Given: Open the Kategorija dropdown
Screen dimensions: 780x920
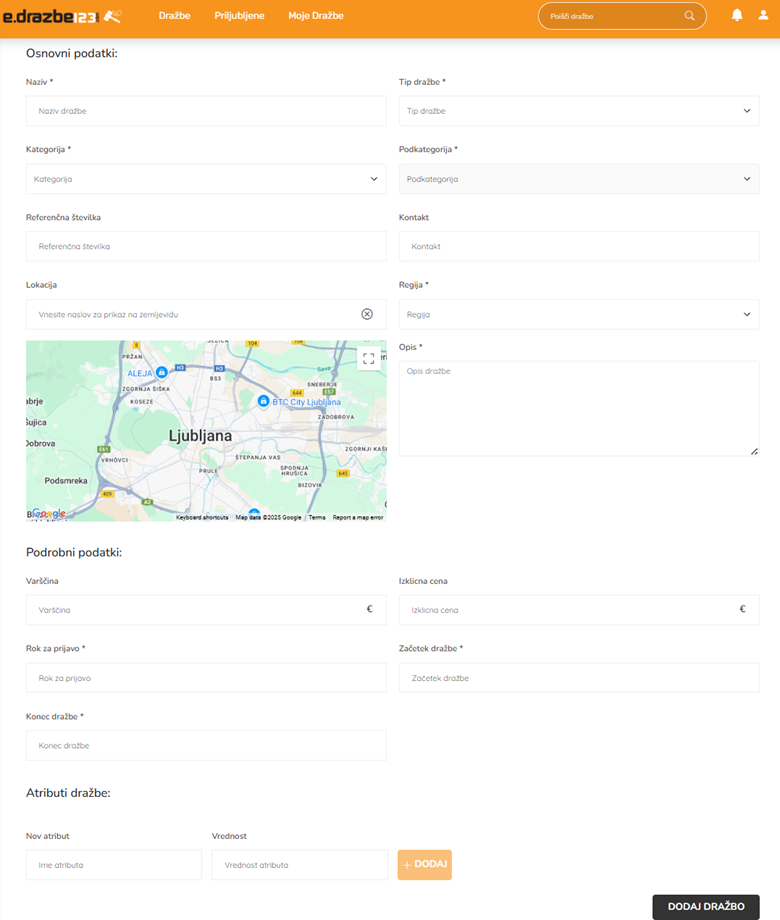Looking at the screenshot, I should pos(205,179).
